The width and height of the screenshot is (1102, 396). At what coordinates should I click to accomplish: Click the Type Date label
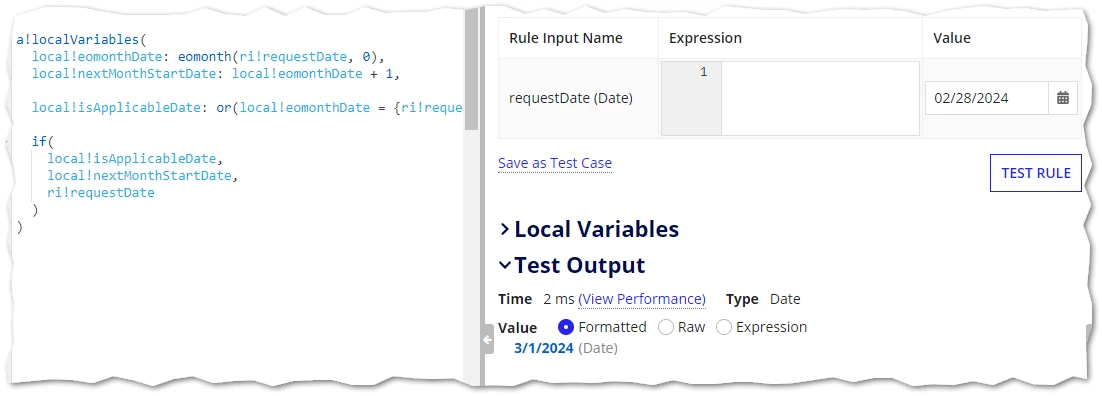point(763,299)
